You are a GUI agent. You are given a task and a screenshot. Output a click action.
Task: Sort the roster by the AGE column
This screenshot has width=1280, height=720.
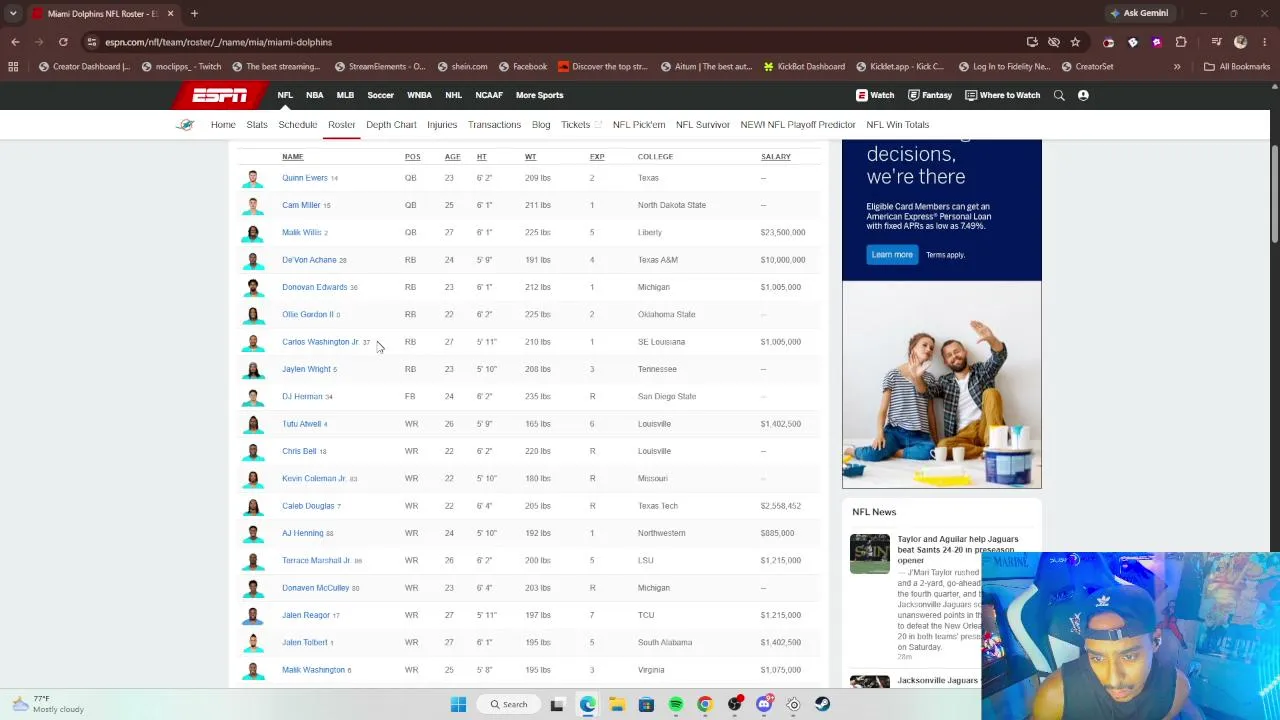click(453, 157)
